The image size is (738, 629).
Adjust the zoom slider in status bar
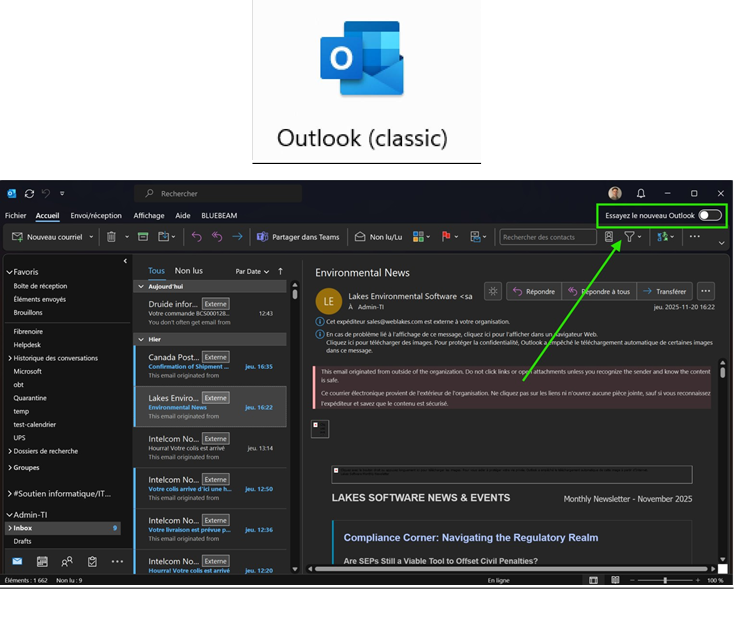665,580
